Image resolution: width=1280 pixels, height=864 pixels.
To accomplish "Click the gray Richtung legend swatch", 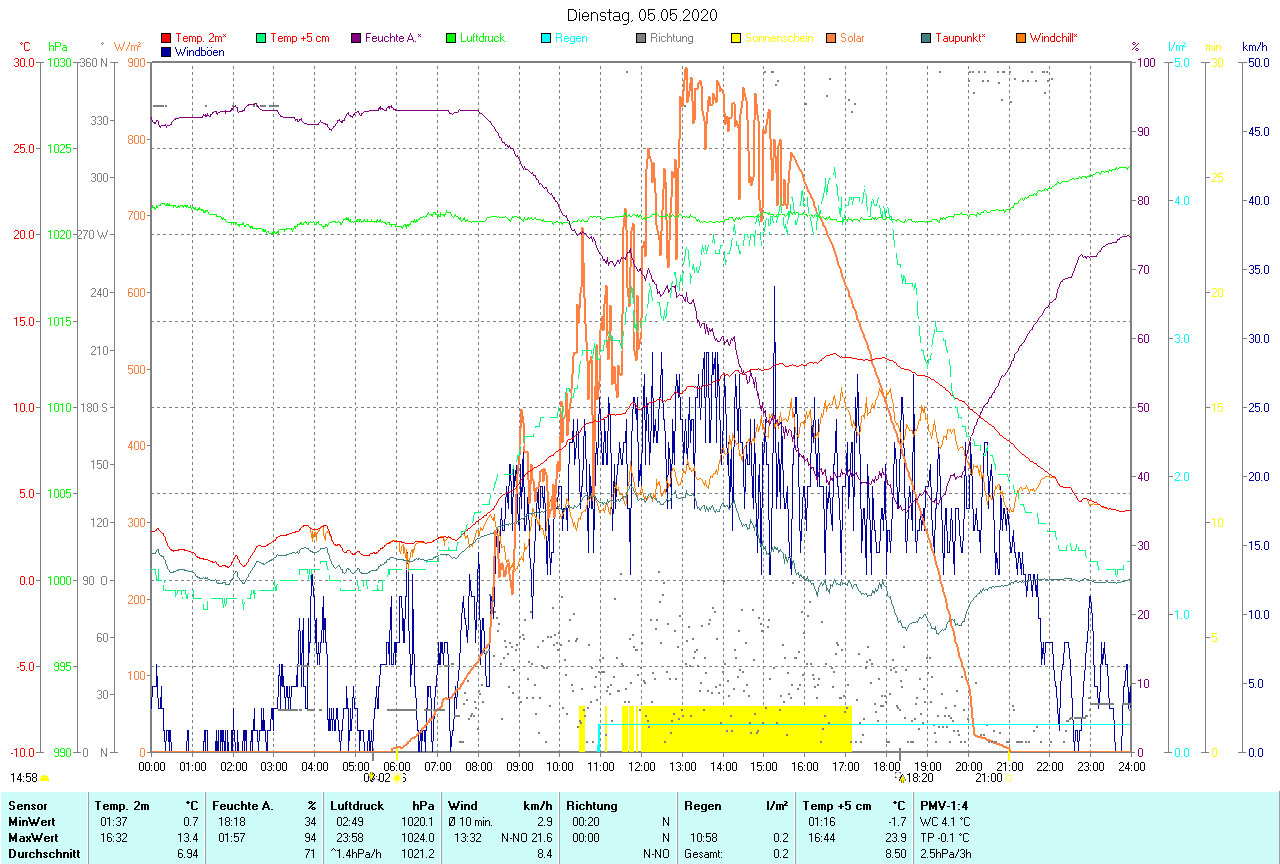I will (x=641, y=38).
